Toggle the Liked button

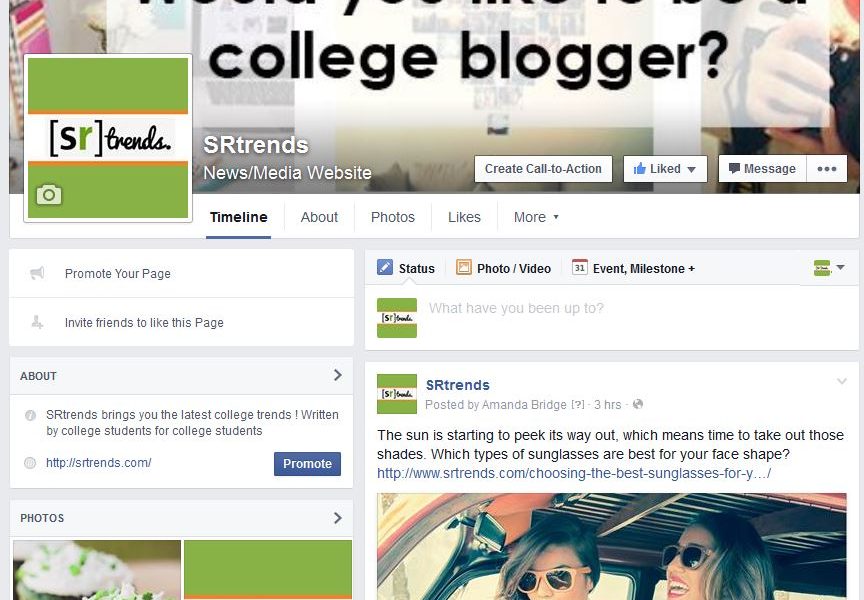(665, 169)
